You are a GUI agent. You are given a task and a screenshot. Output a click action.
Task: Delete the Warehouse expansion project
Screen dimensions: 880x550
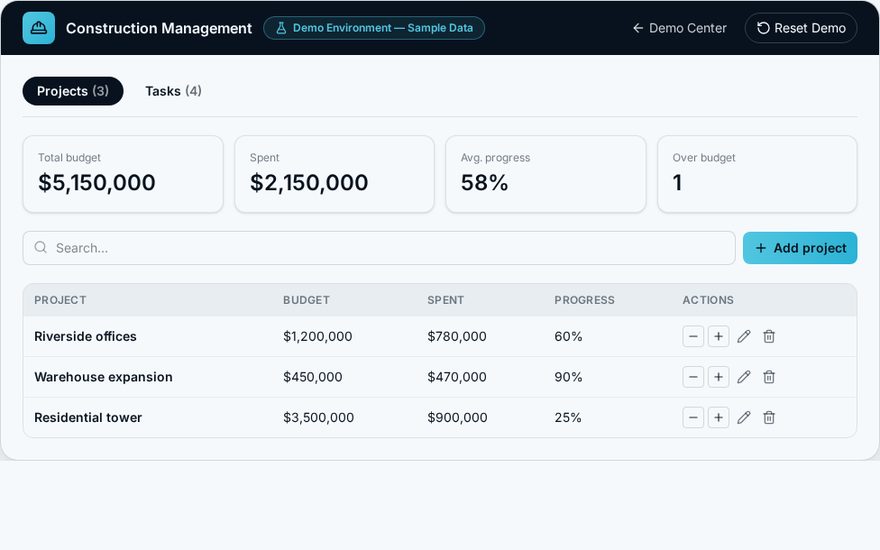769,377
